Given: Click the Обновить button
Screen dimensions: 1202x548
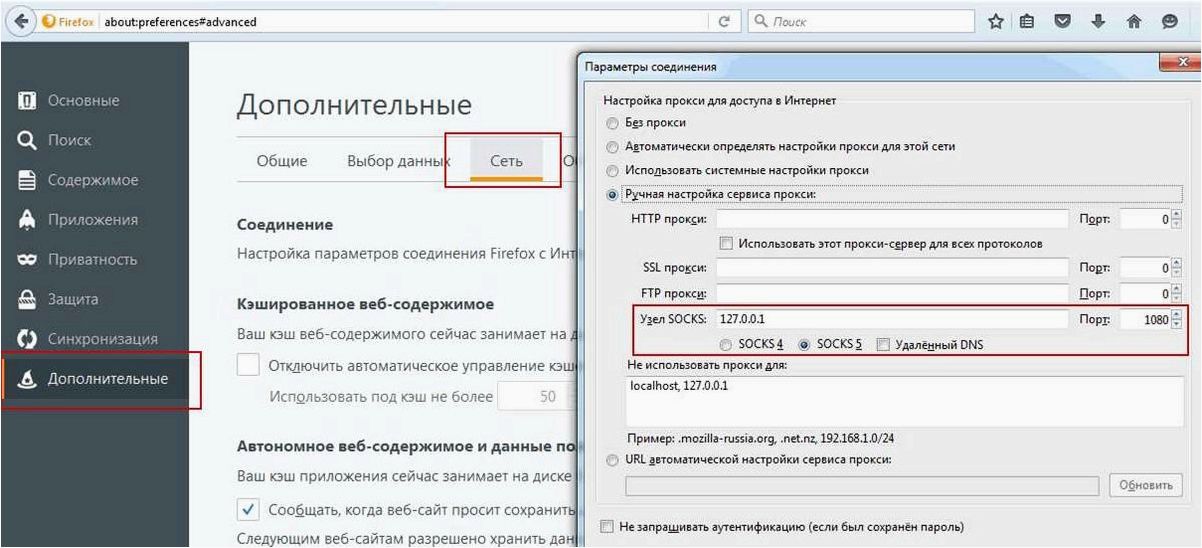Looking at the screenshot, I should pos(1146,486).
